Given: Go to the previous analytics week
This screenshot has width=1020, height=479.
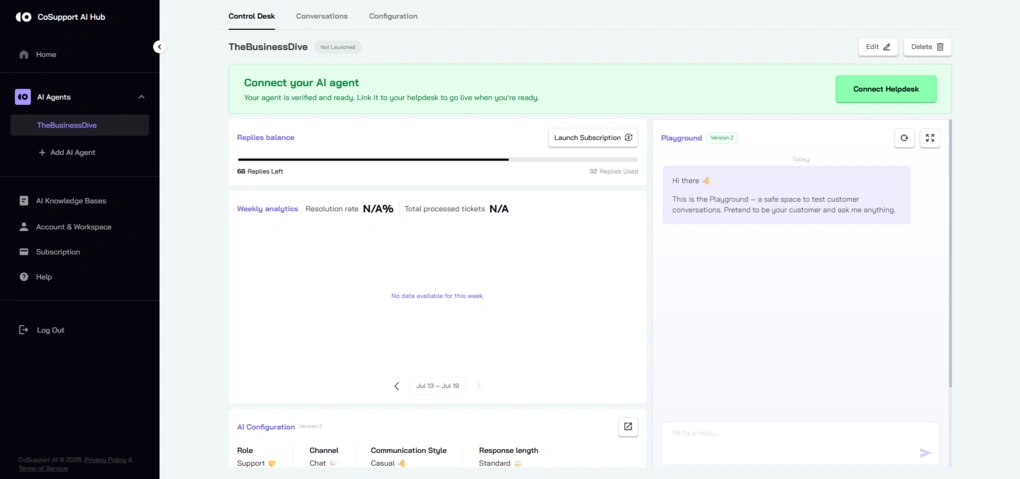Looking at the screenshot, I should (x=397, y=386).
